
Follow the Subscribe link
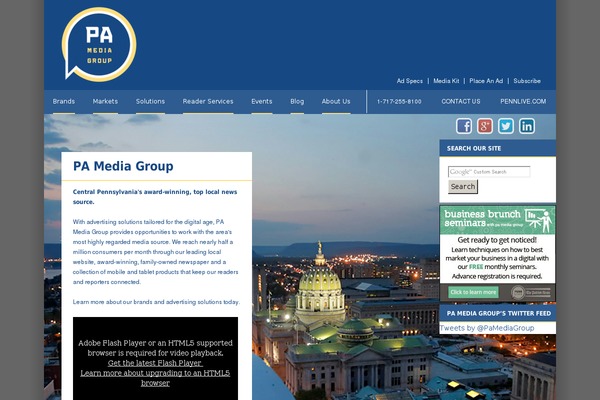point(527,81)
